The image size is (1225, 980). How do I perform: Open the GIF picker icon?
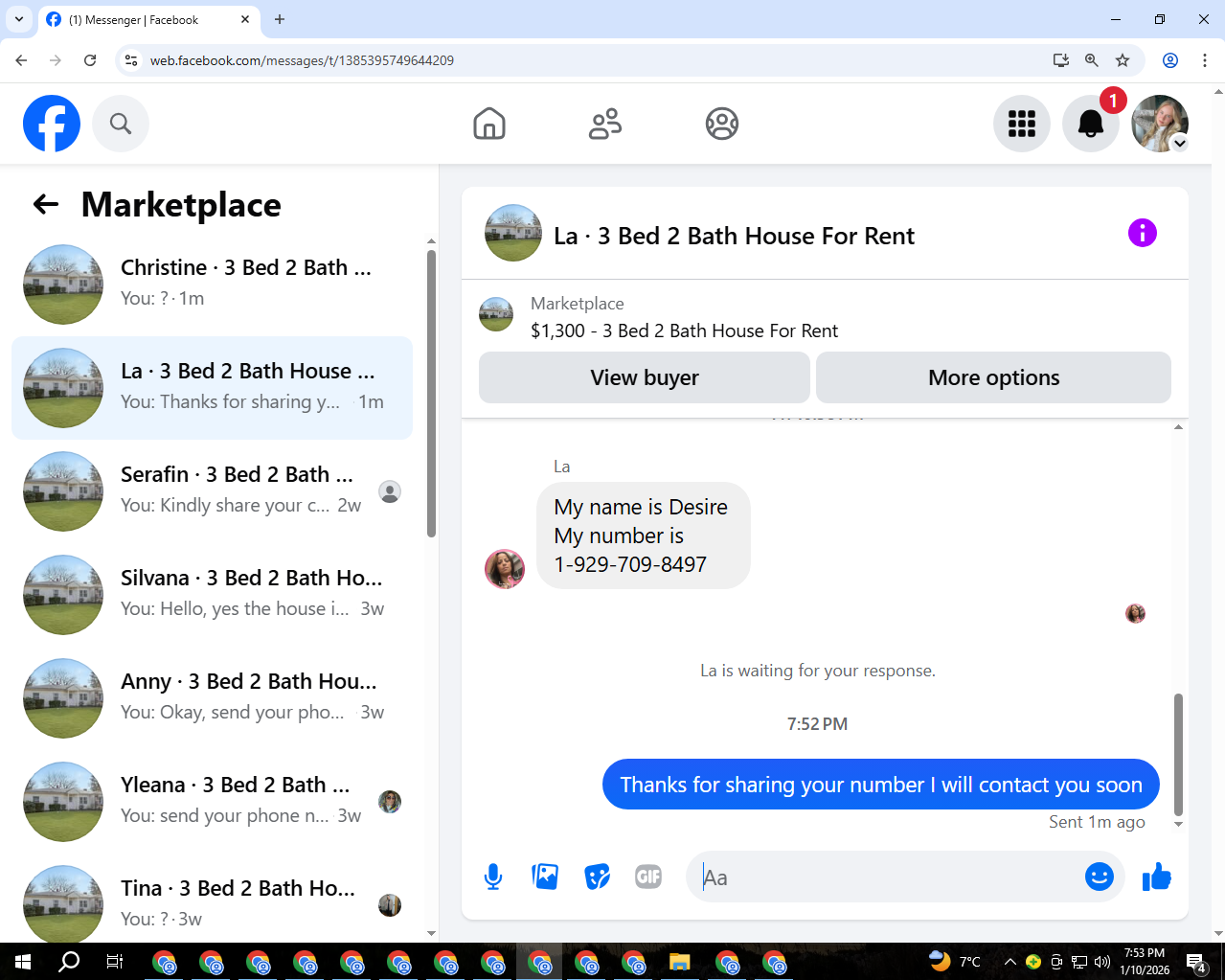pos(648,877)
